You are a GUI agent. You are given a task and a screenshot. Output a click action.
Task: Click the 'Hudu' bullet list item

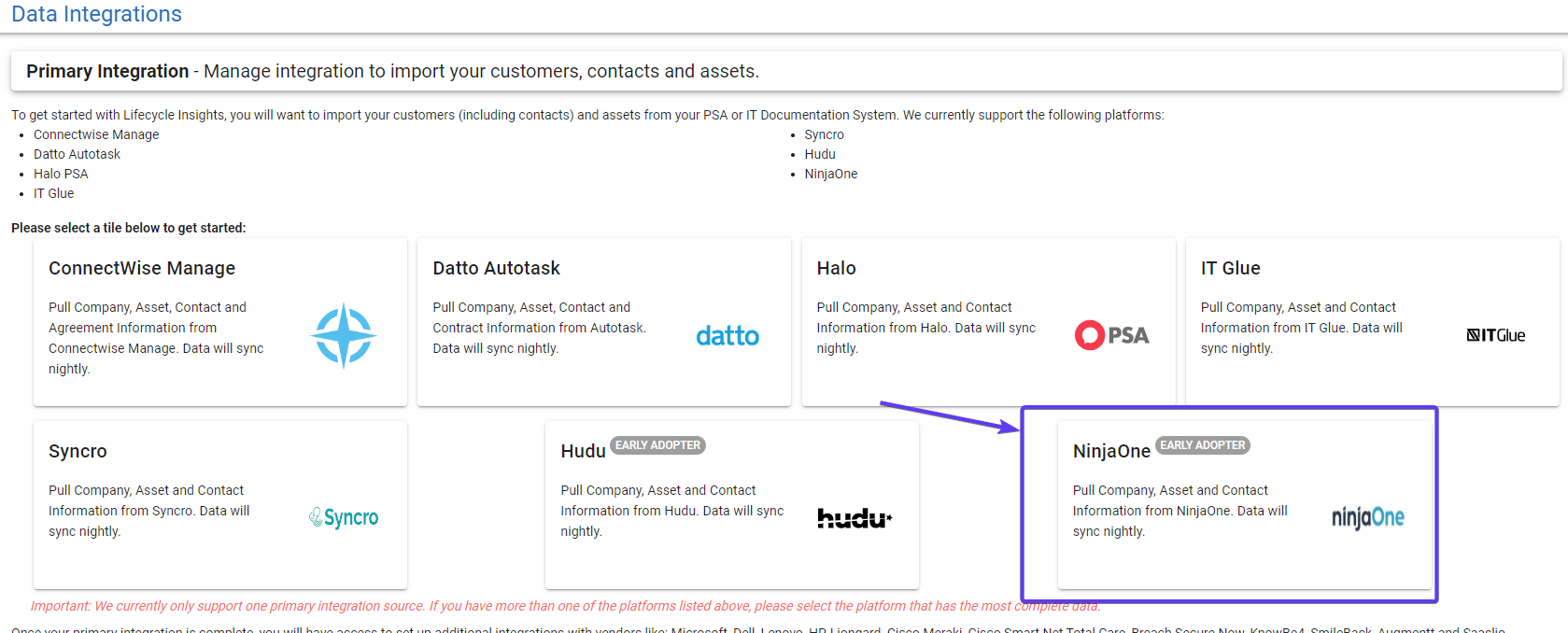pyautogui.click(x=820, y=154)
